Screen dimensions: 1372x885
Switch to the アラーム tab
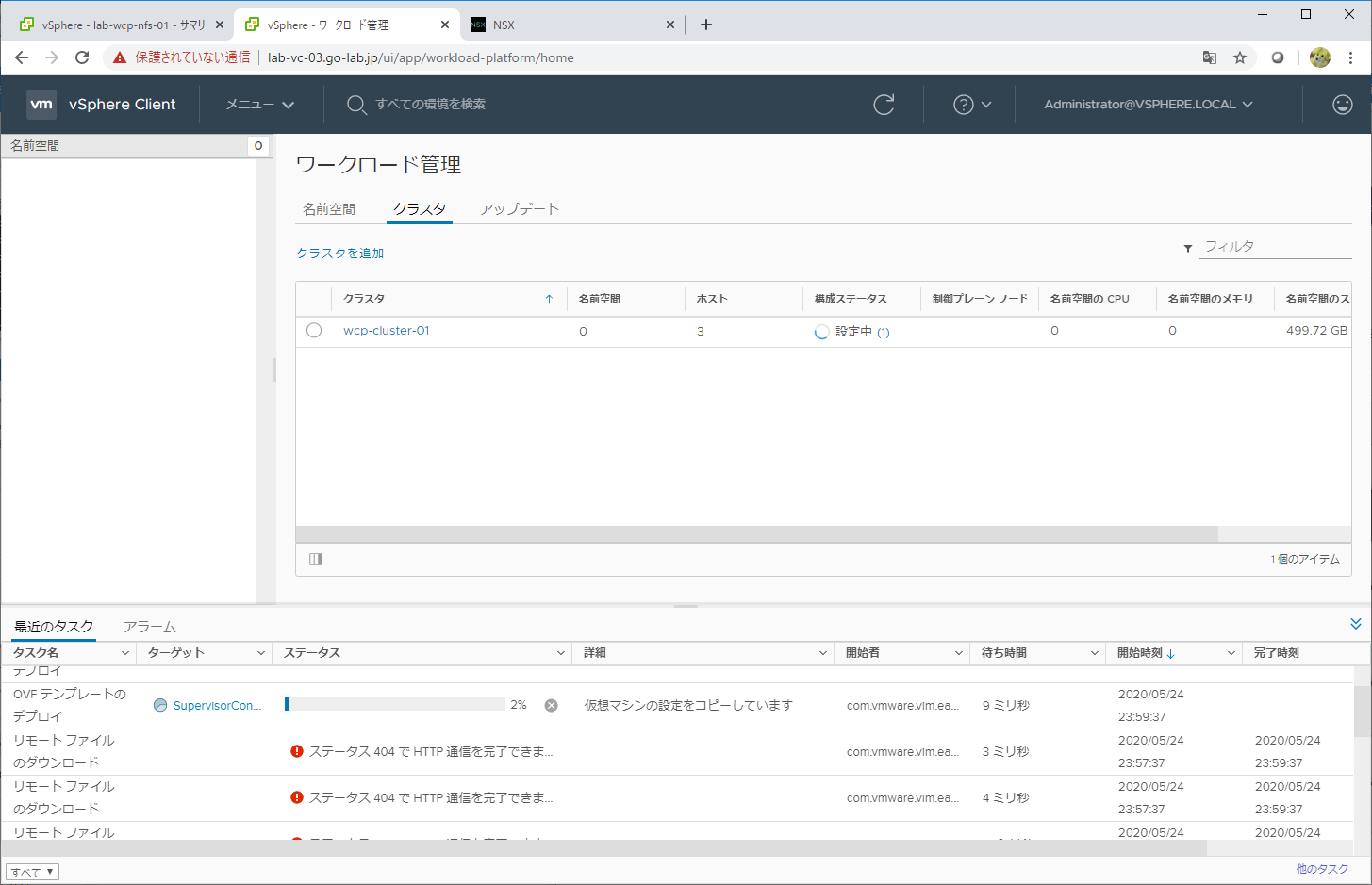pyautogui.click(x=150, y=627)
